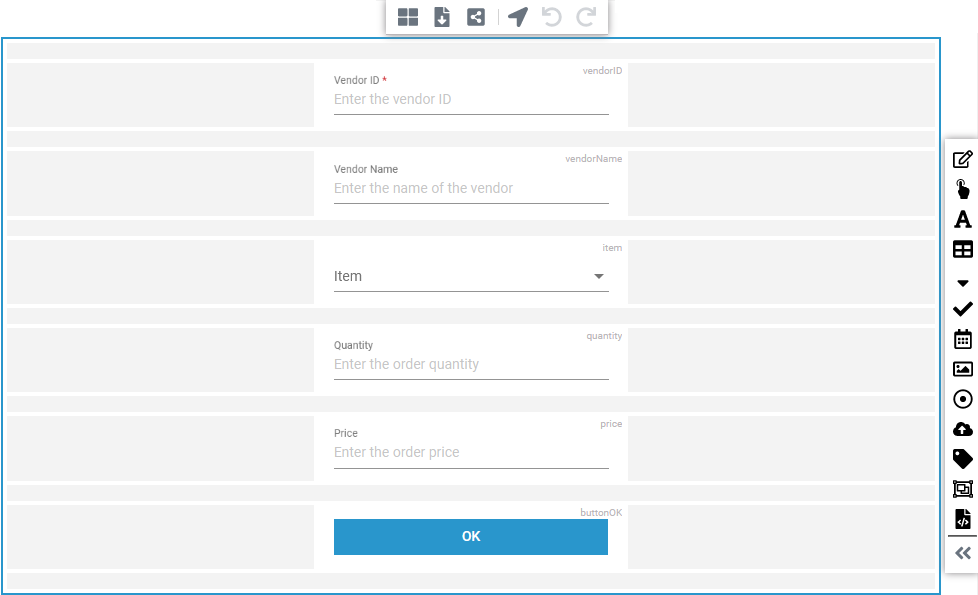Select the text input component tool
978x595 pixels.
pyautogui.click(x=962, y=158)
